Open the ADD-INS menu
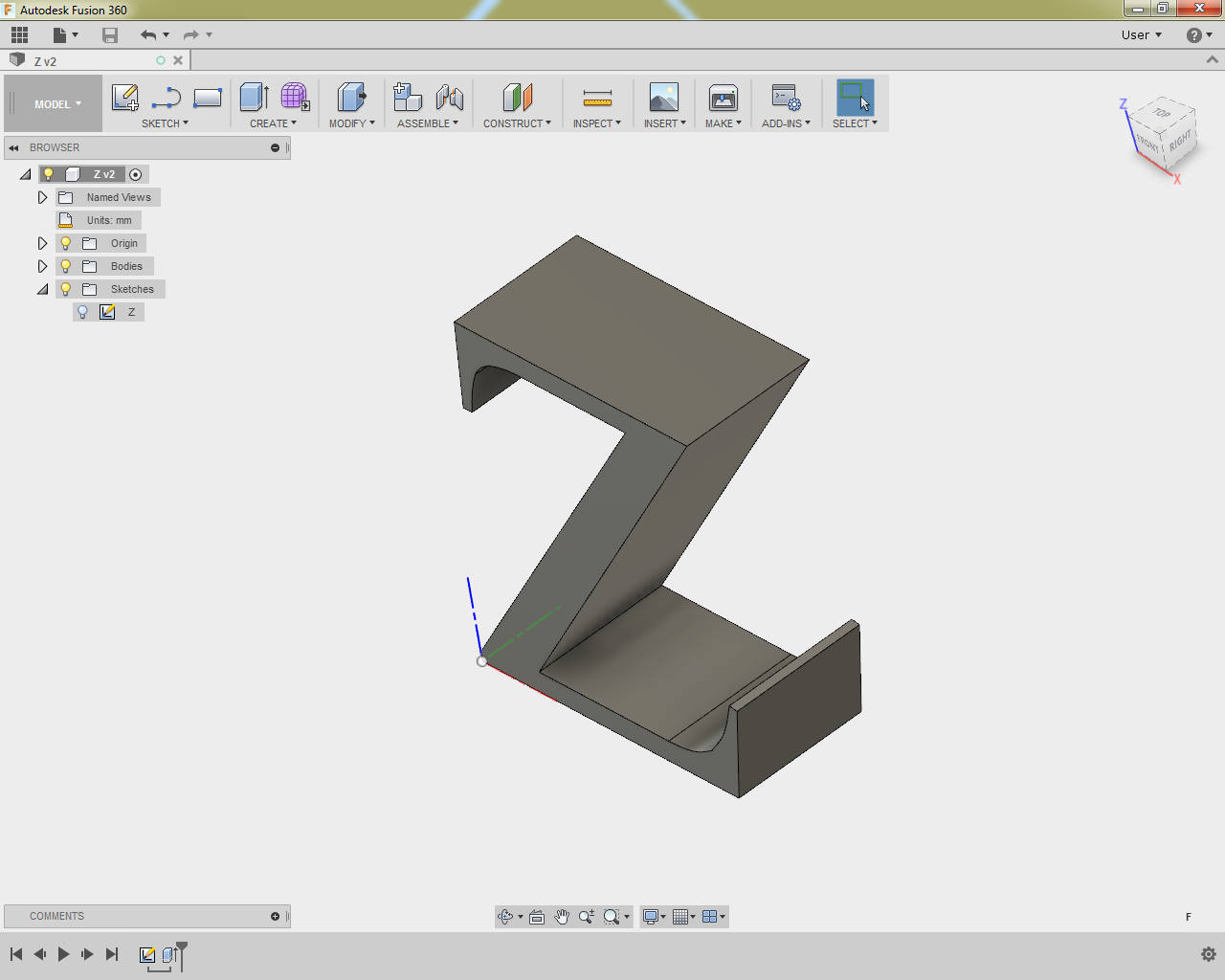This screenshot has height=980, width=1225. coord(786,123)
